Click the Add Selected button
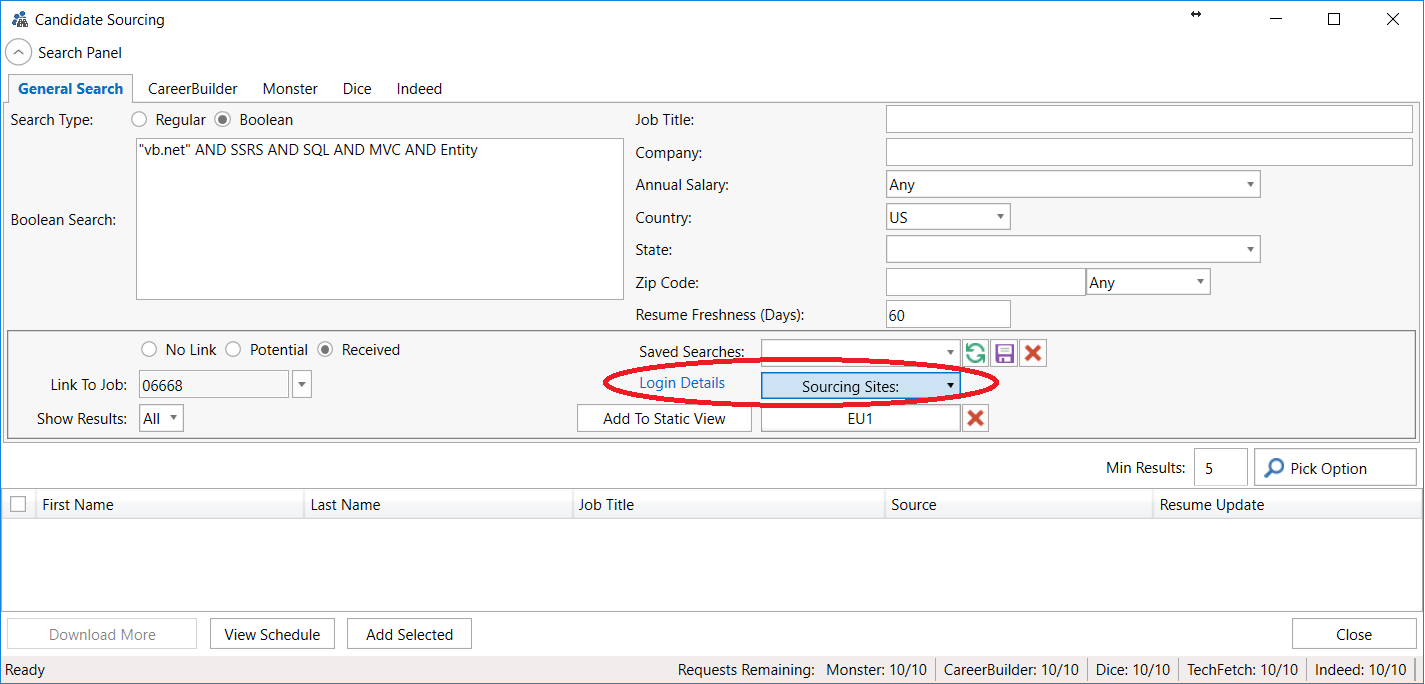1425x684 pixels. click(x=409, y=634)
